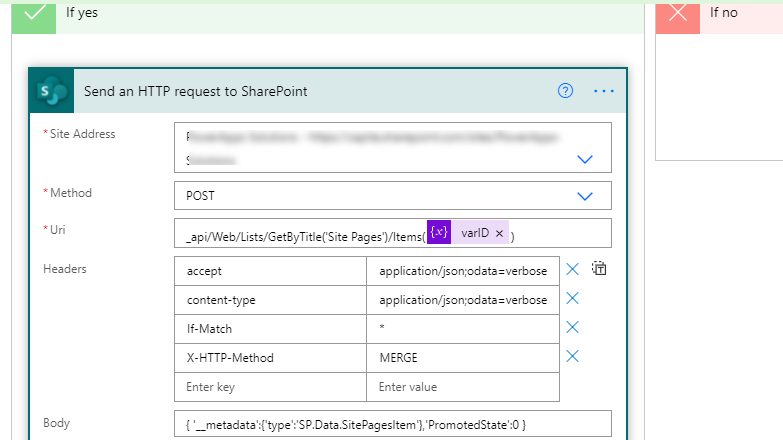The image size is (783, 440).
Task: Select the varID variable token
Action: [468, 233]
